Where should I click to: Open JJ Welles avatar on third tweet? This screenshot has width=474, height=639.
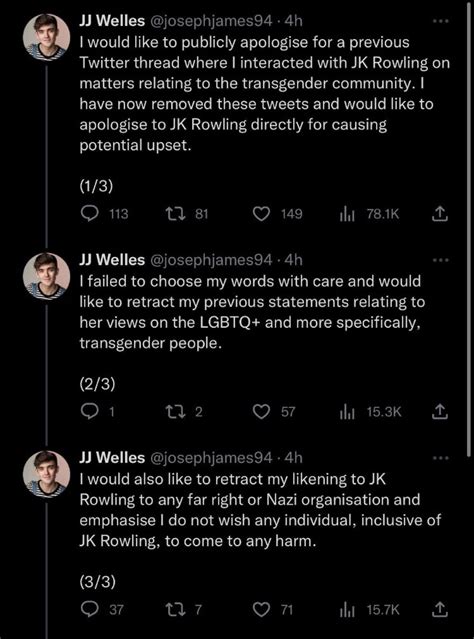point(46,474)
